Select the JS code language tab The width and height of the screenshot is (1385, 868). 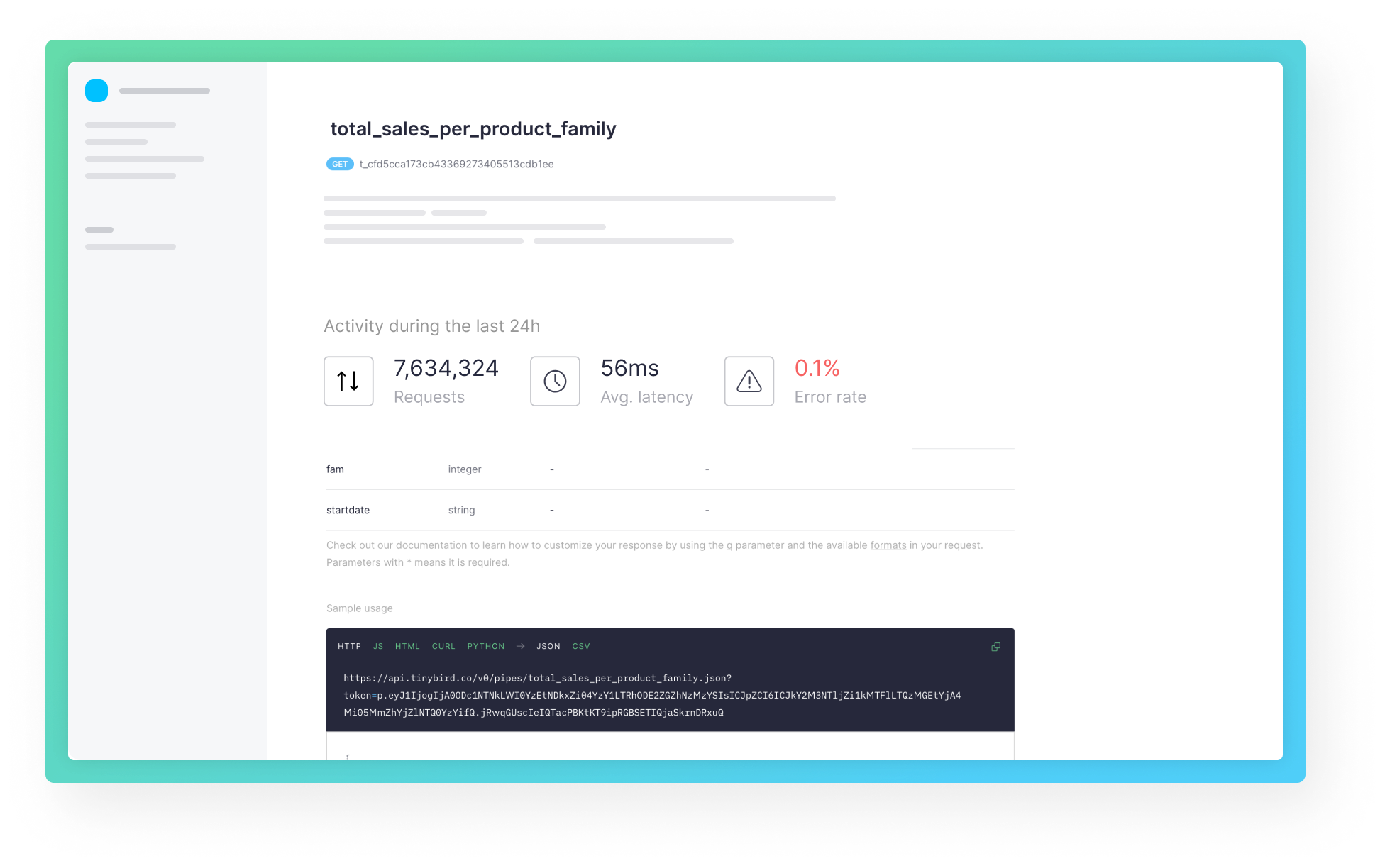(377, 646)
